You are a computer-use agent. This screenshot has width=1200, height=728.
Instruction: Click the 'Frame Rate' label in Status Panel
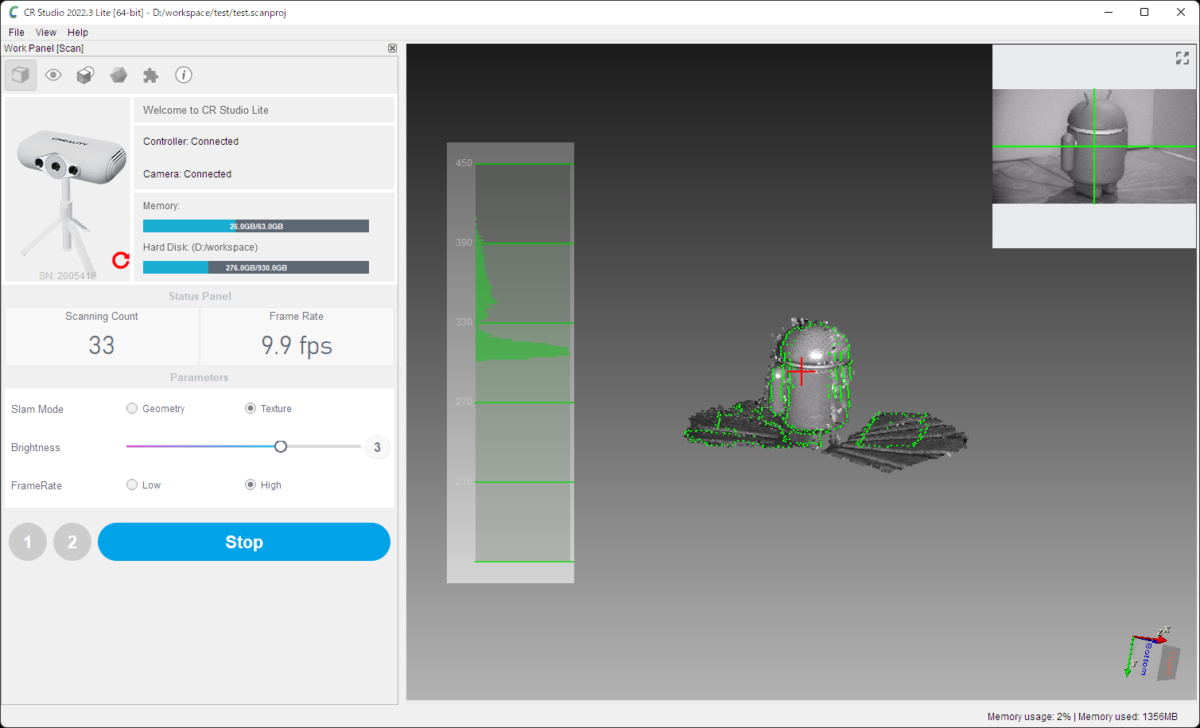(x=297, y=316)
